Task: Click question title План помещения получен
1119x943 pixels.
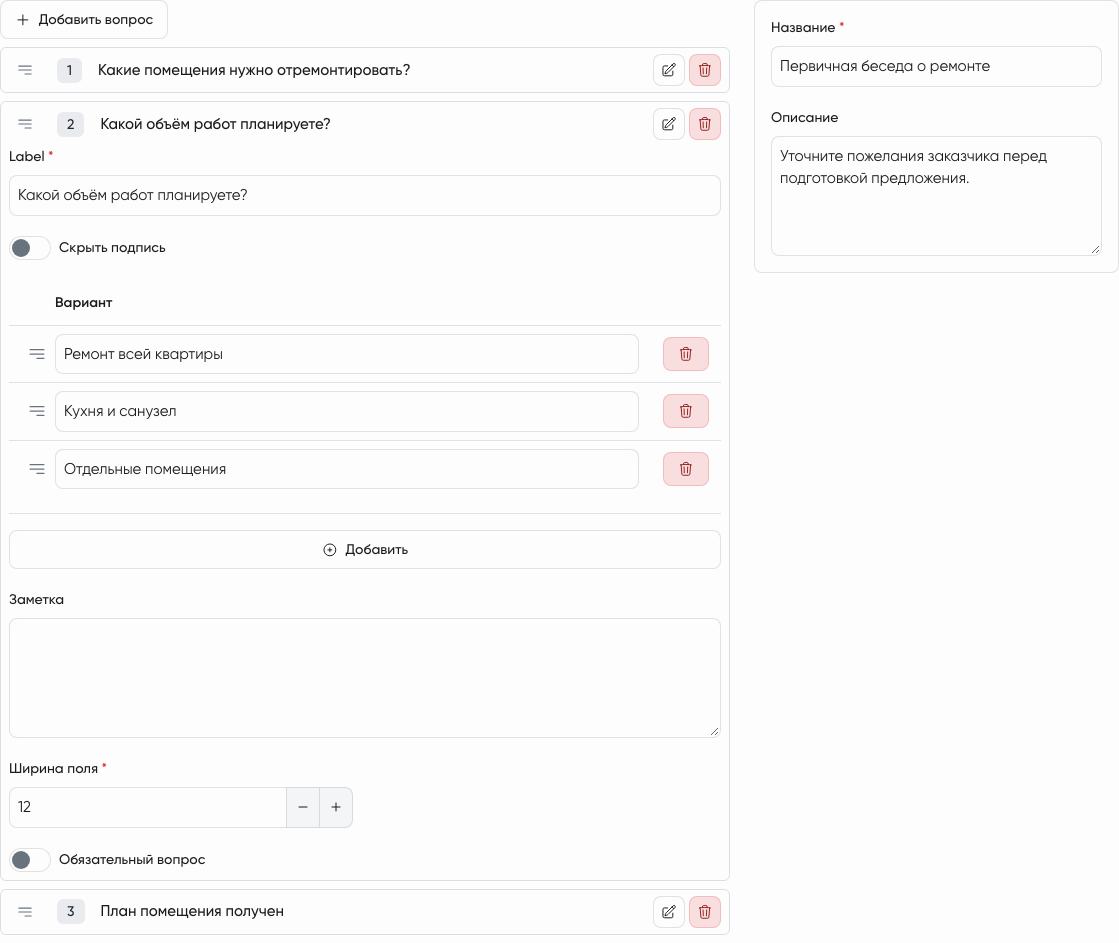Action: 192,912
